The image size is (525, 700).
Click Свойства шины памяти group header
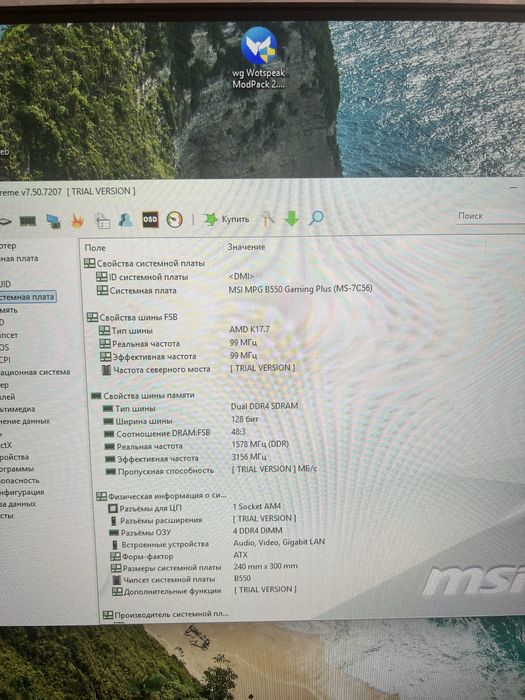[143, 396]
